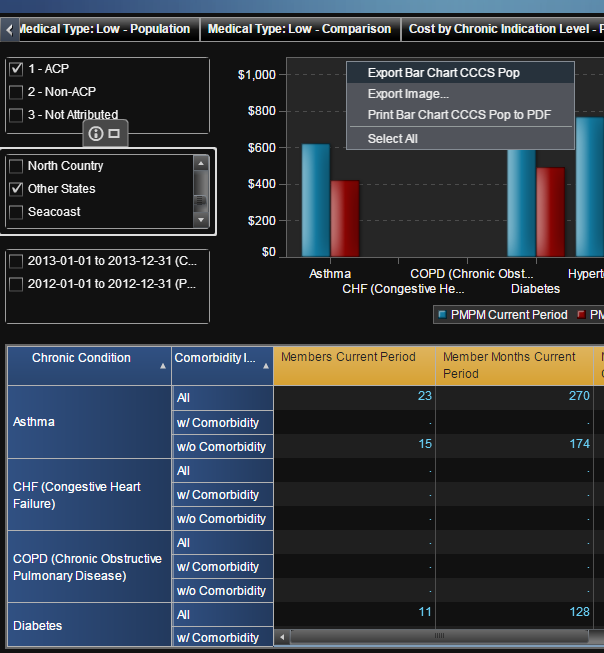Click the Diabetes chart axis label
The image size is (604, 653).
pyautogui.click(x=535, y=289)
